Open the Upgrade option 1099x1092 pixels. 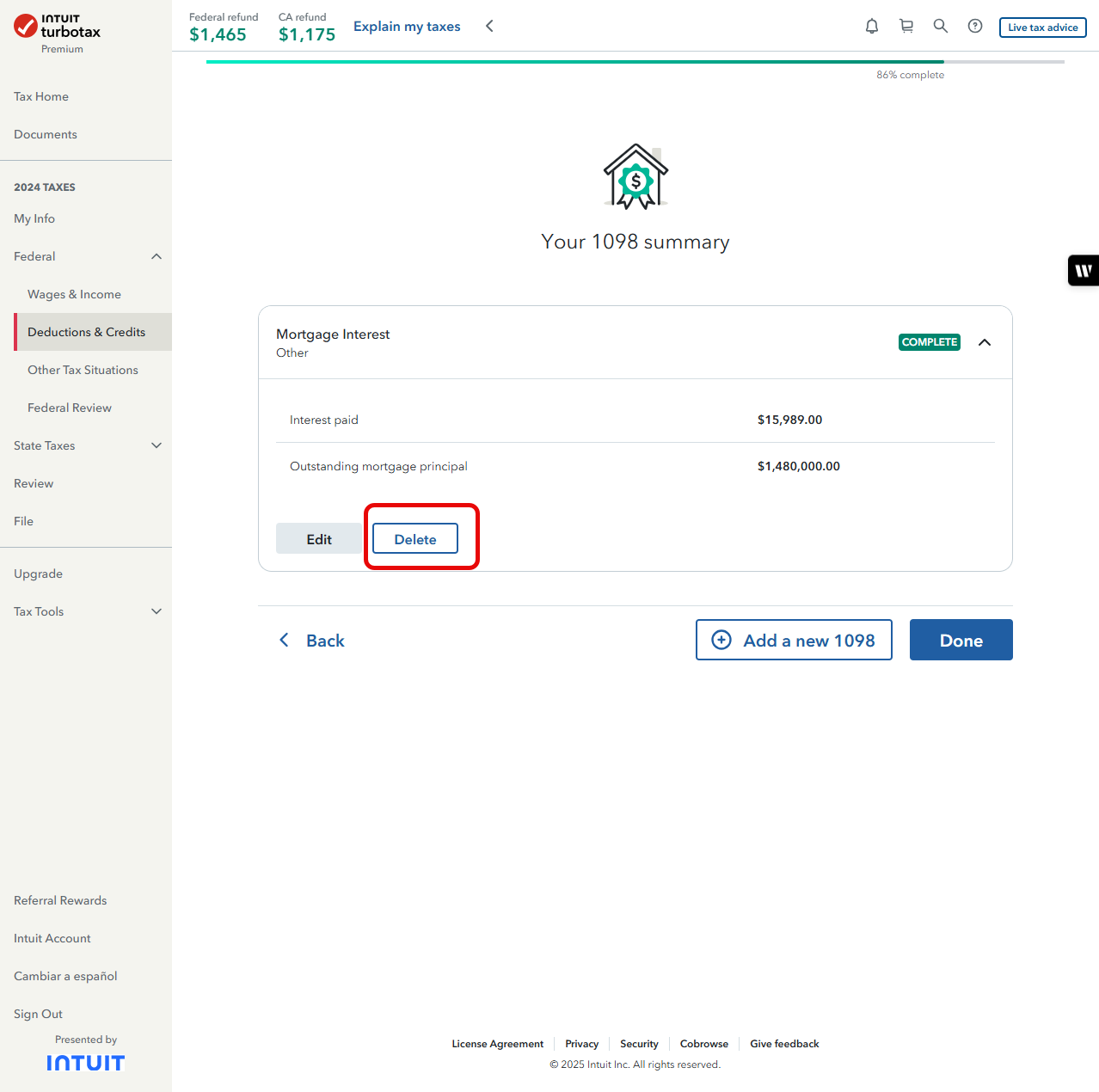point(38,574)
